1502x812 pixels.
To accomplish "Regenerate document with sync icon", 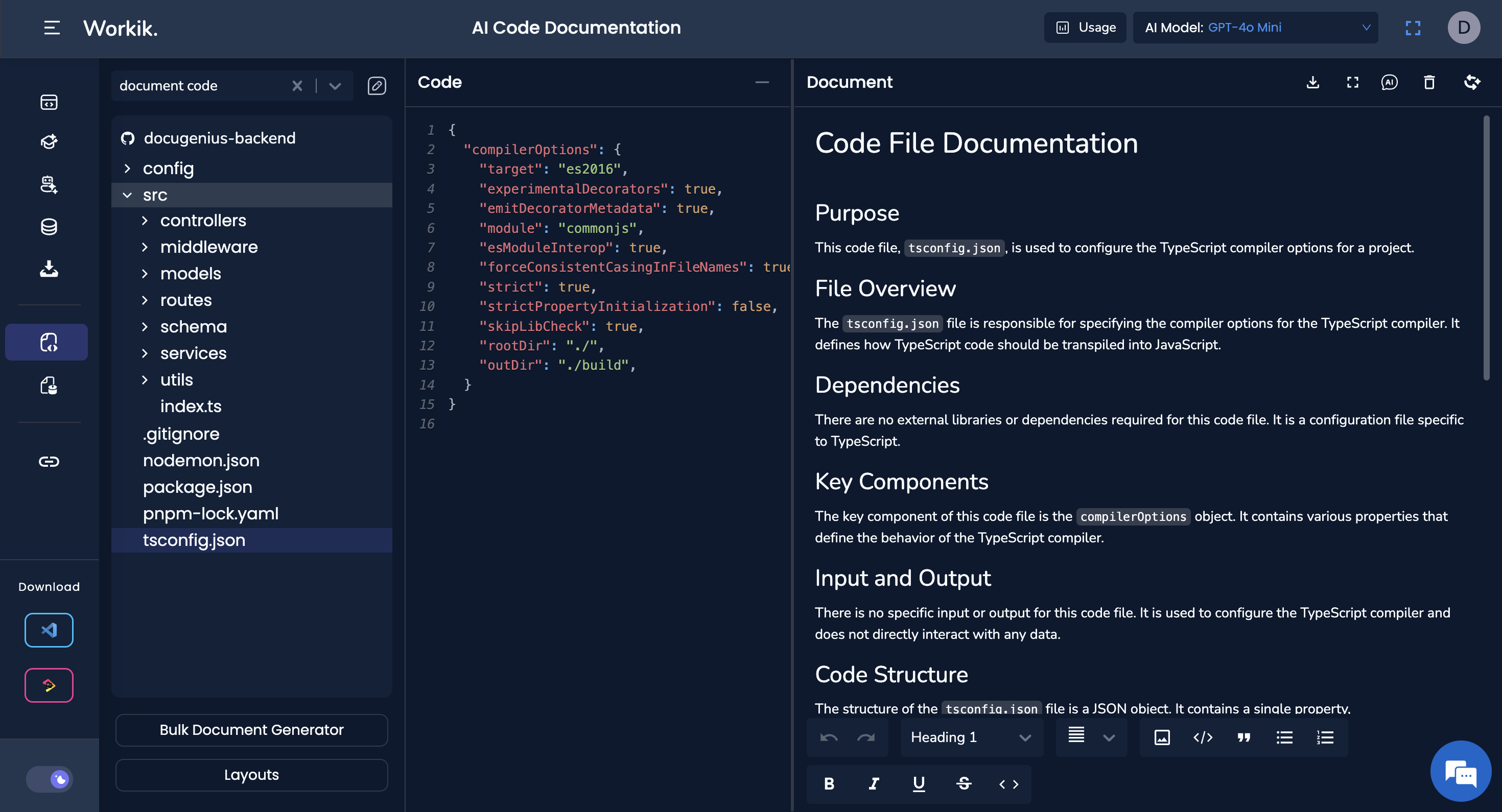I will point(1472,82).
